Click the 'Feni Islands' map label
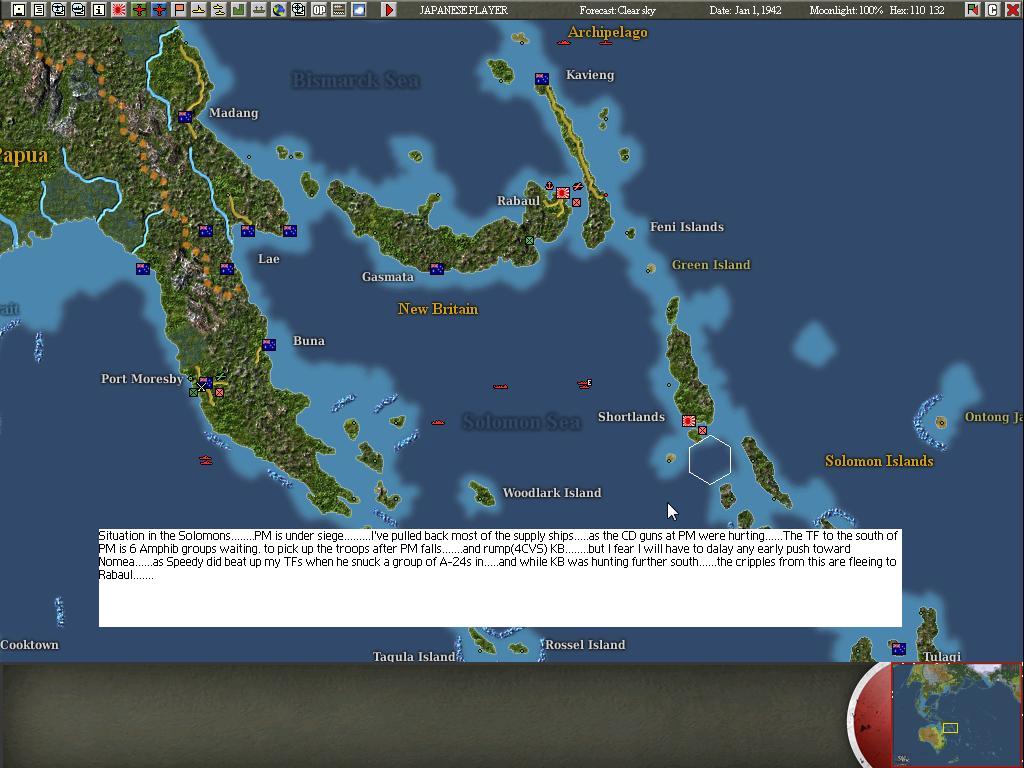The height and width of the screenshot is (768, 1024). [x=687, y=227]
